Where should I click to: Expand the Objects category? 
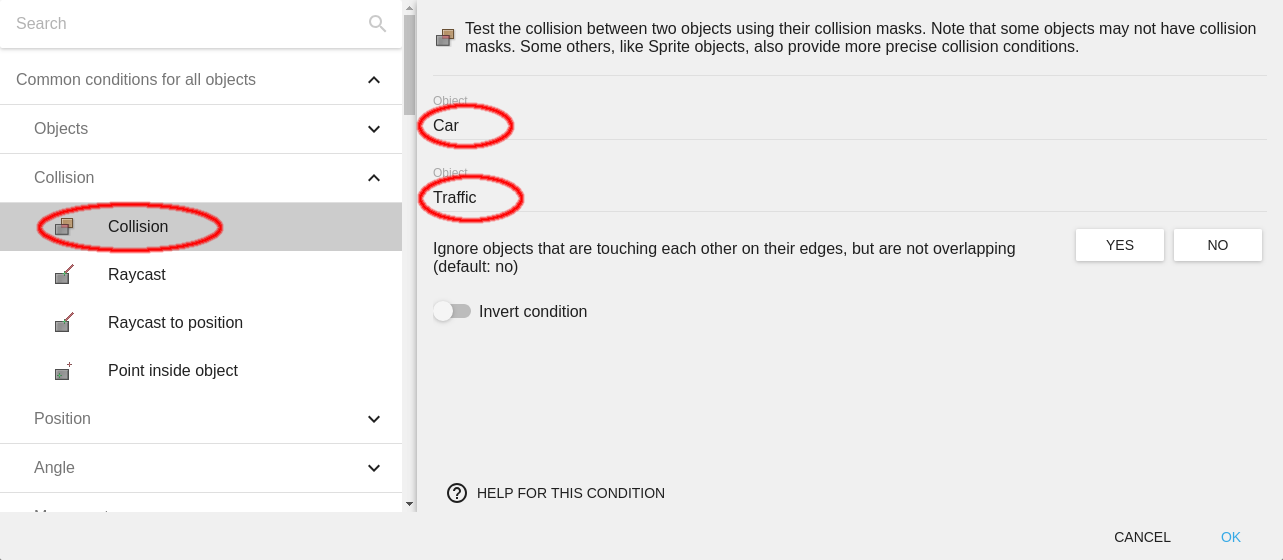(x=374, y=129)
